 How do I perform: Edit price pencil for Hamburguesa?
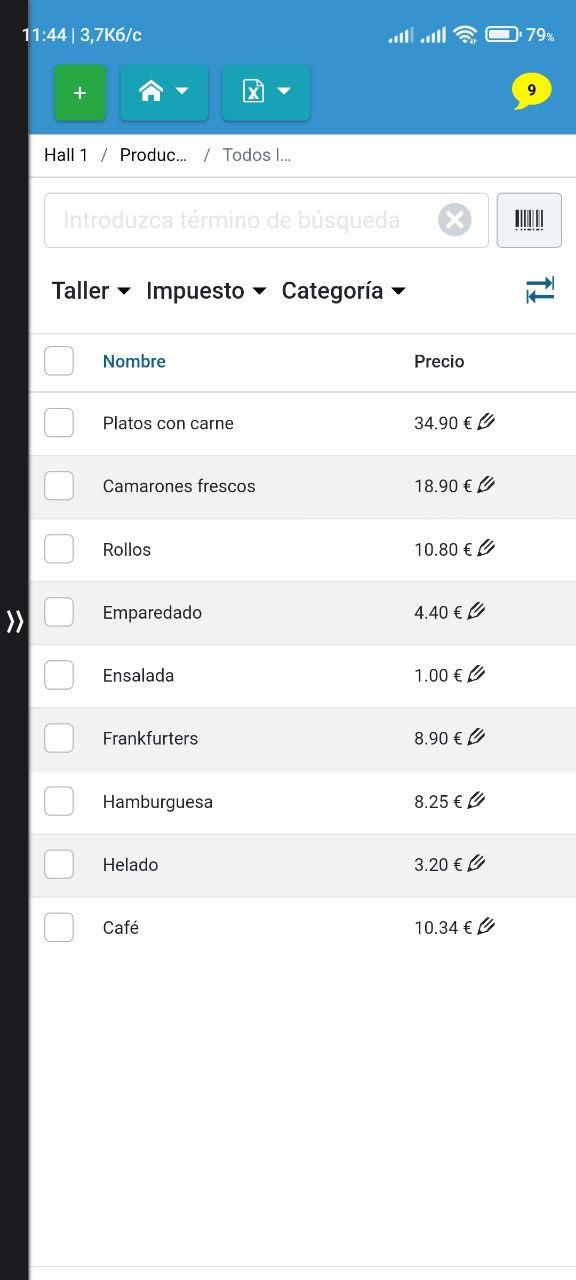coord(476,800)
